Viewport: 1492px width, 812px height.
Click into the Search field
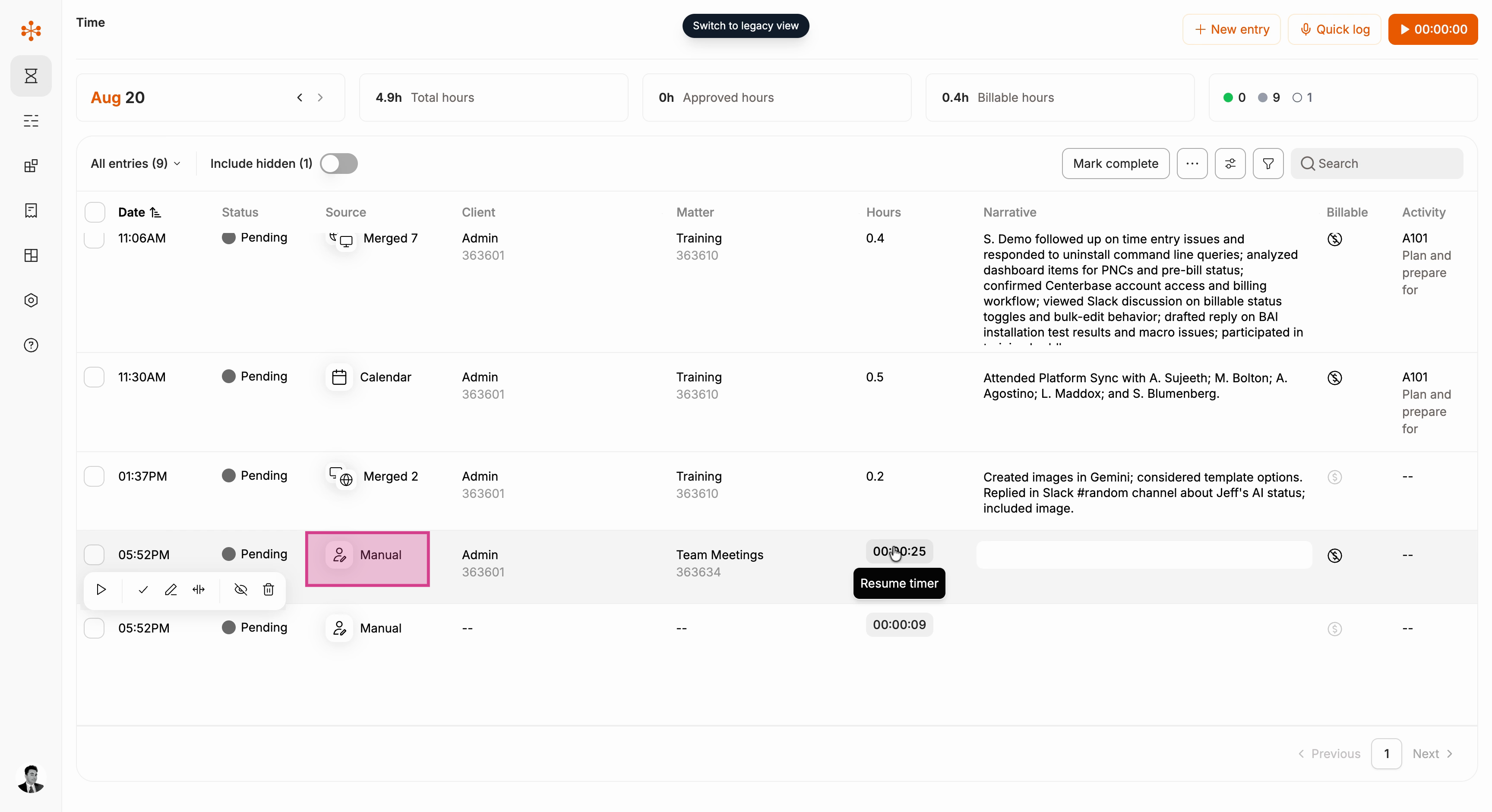[x=1377, y=164]
